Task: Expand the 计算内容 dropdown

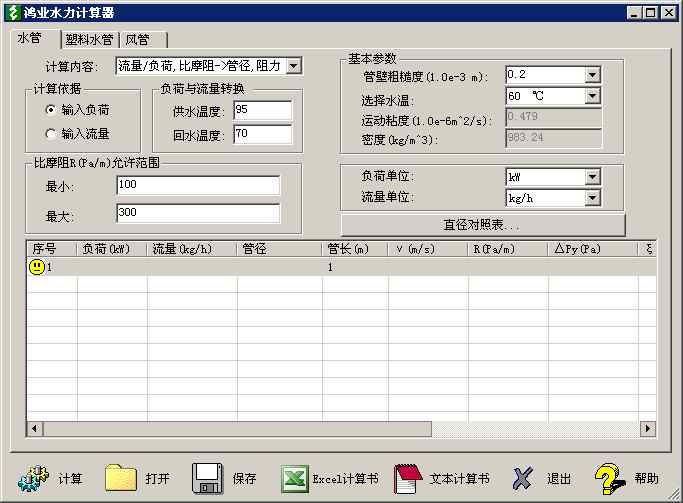Action: (293, 66)
